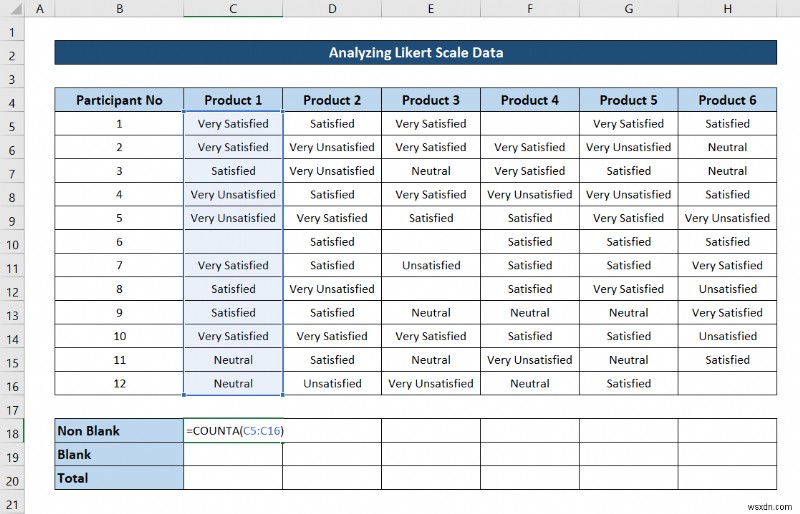
Task: Click the Product 3 header cell
Action: click(431, 100)
